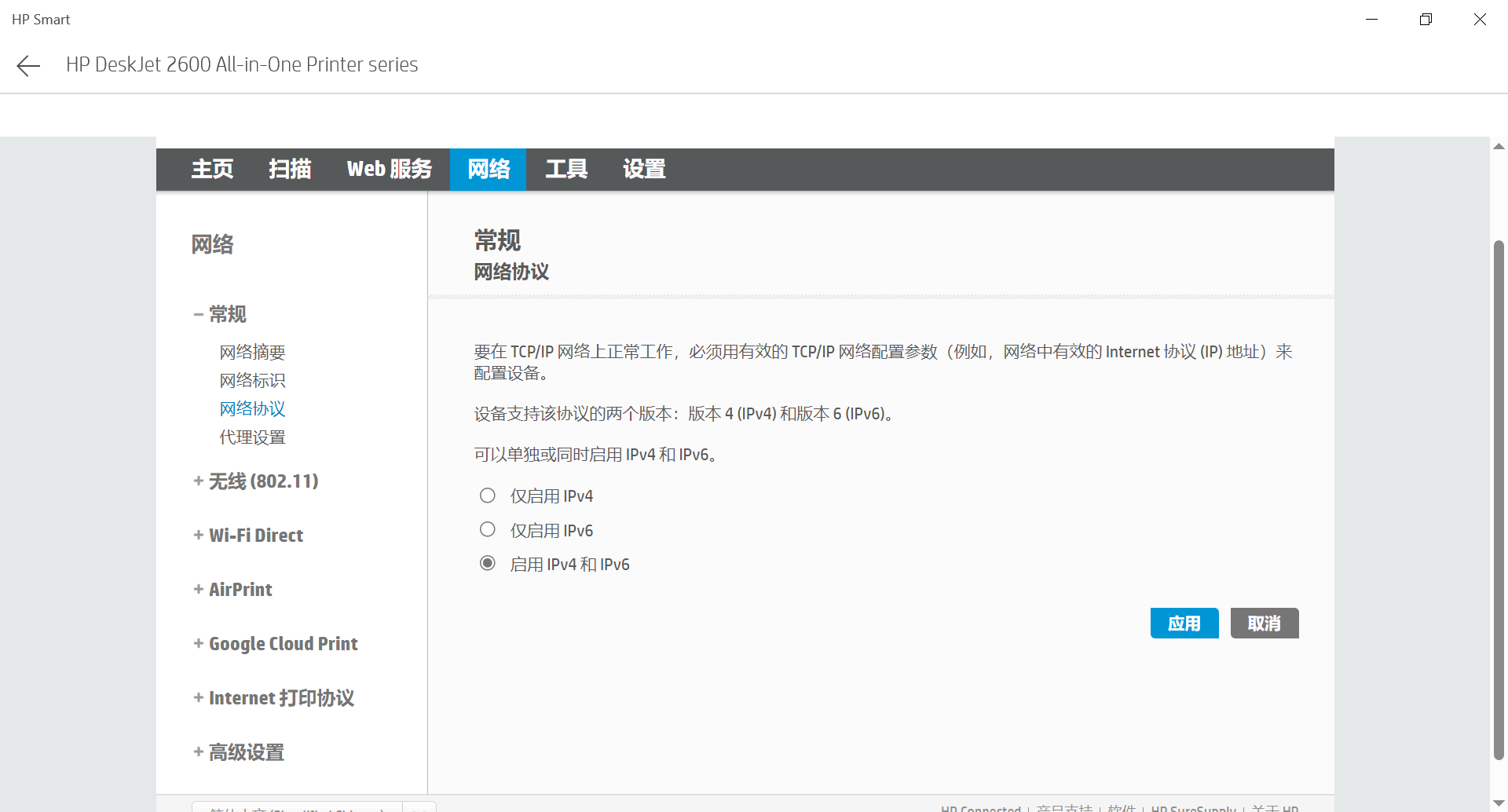Image resolution: width=1508 pixels, height=812 pixels.
Task: Click the 应用 button to apply settings
Action: point(1184,623)
